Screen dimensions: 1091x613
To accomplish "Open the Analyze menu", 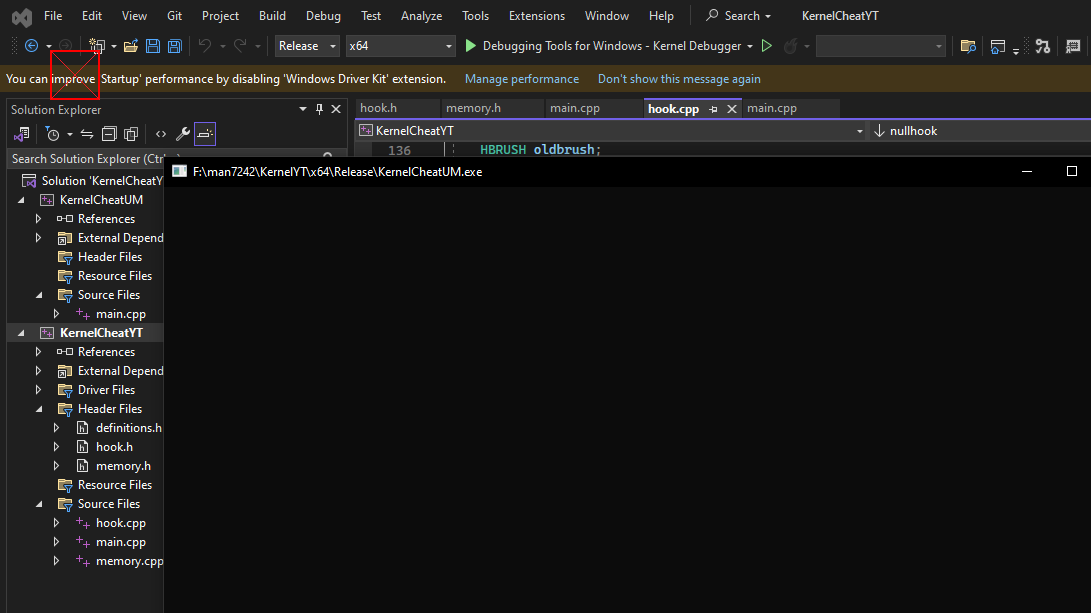I will [421, 16].
